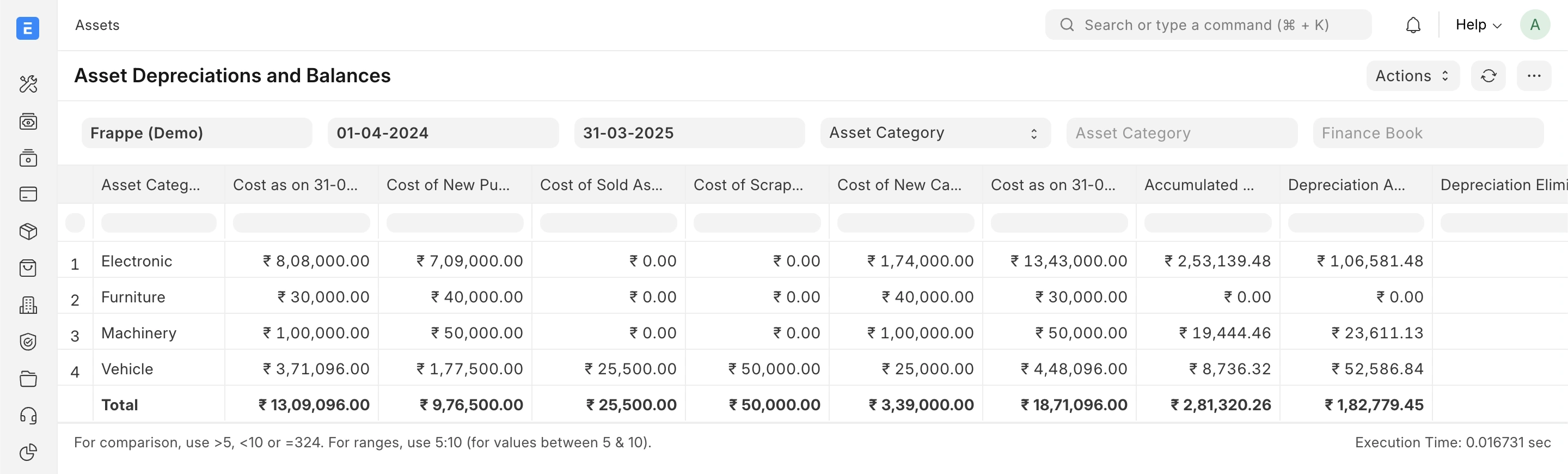Click the headset support sidebar icon
Image resolution: width=1568 pixels, height=474 pixels.
tap(28, 416)
